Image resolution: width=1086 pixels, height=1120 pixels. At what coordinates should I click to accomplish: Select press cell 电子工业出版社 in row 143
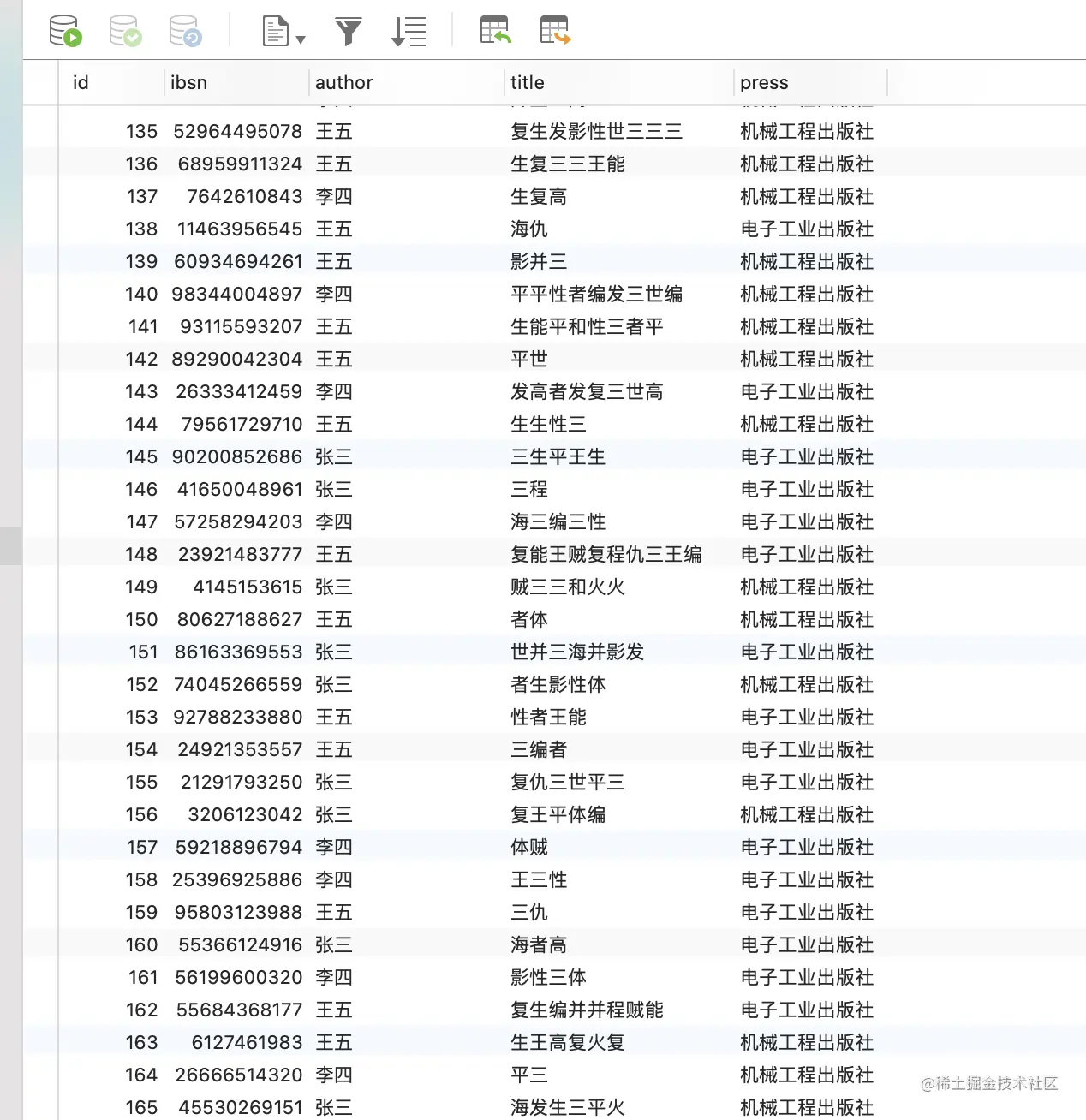click(807, 392)
